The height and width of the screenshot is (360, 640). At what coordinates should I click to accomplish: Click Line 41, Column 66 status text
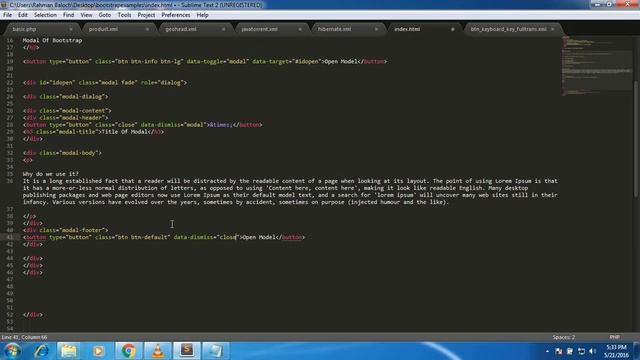coord(24,337)
